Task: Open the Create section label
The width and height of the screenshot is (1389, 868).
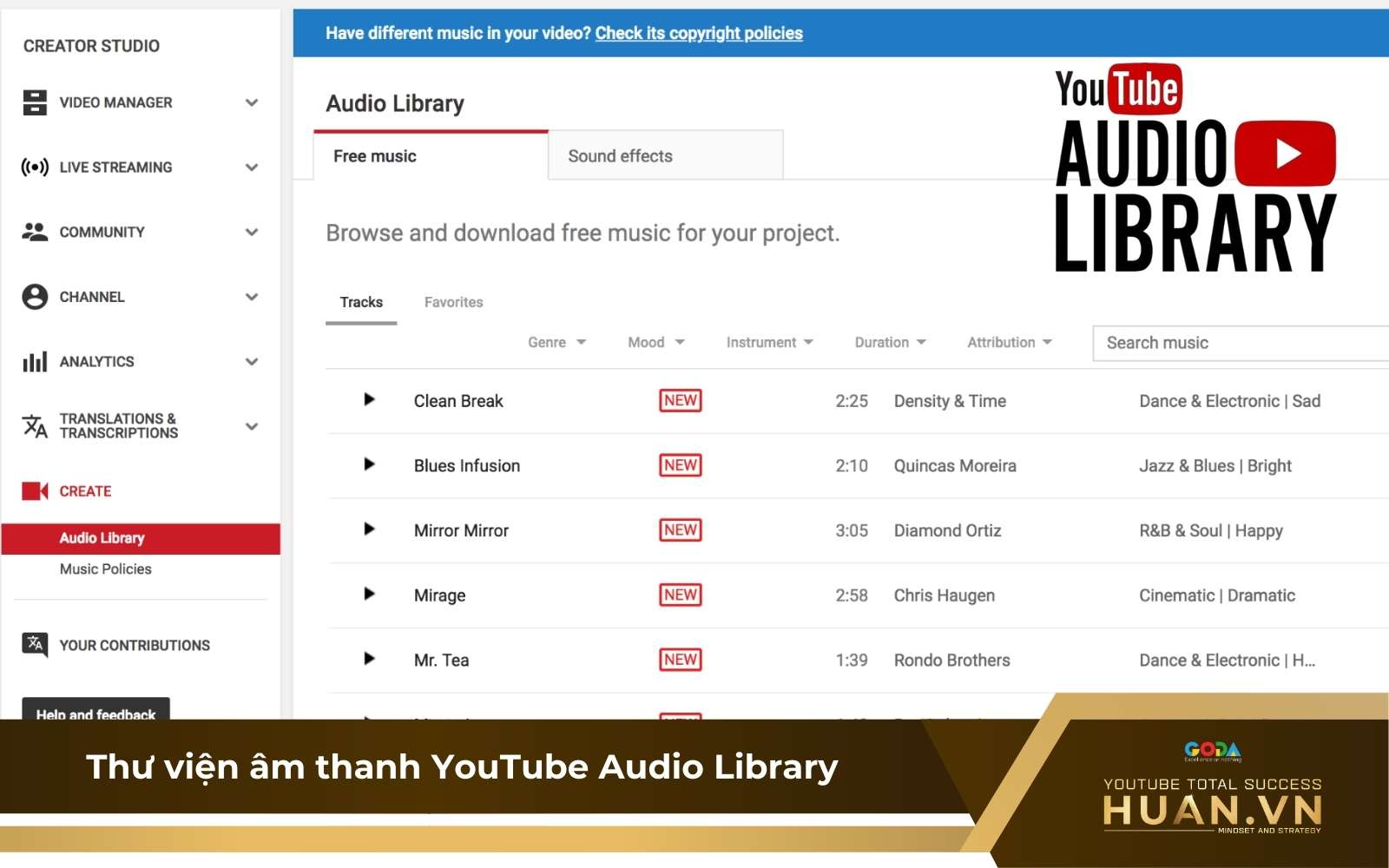Action: (x=85, y=491)
